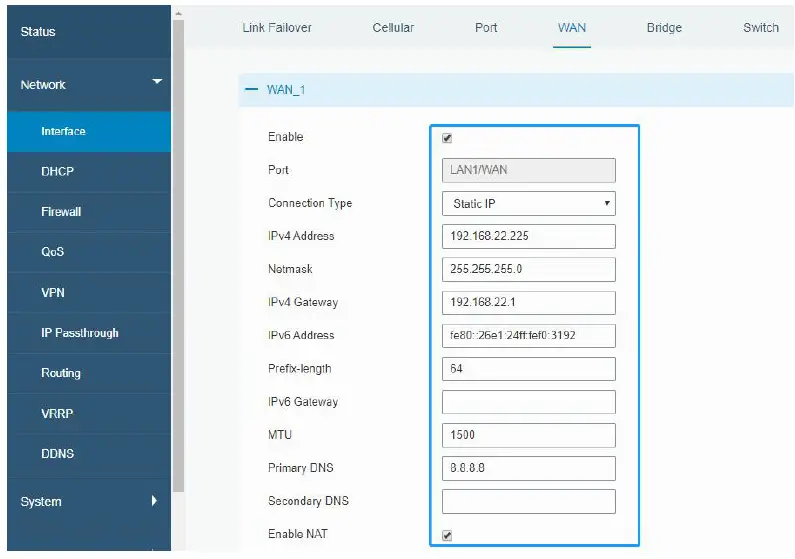Switch to the Bridge tab
Image resolution: width=795 pixels, height=559 pixels.
click(x=664, y=28)
